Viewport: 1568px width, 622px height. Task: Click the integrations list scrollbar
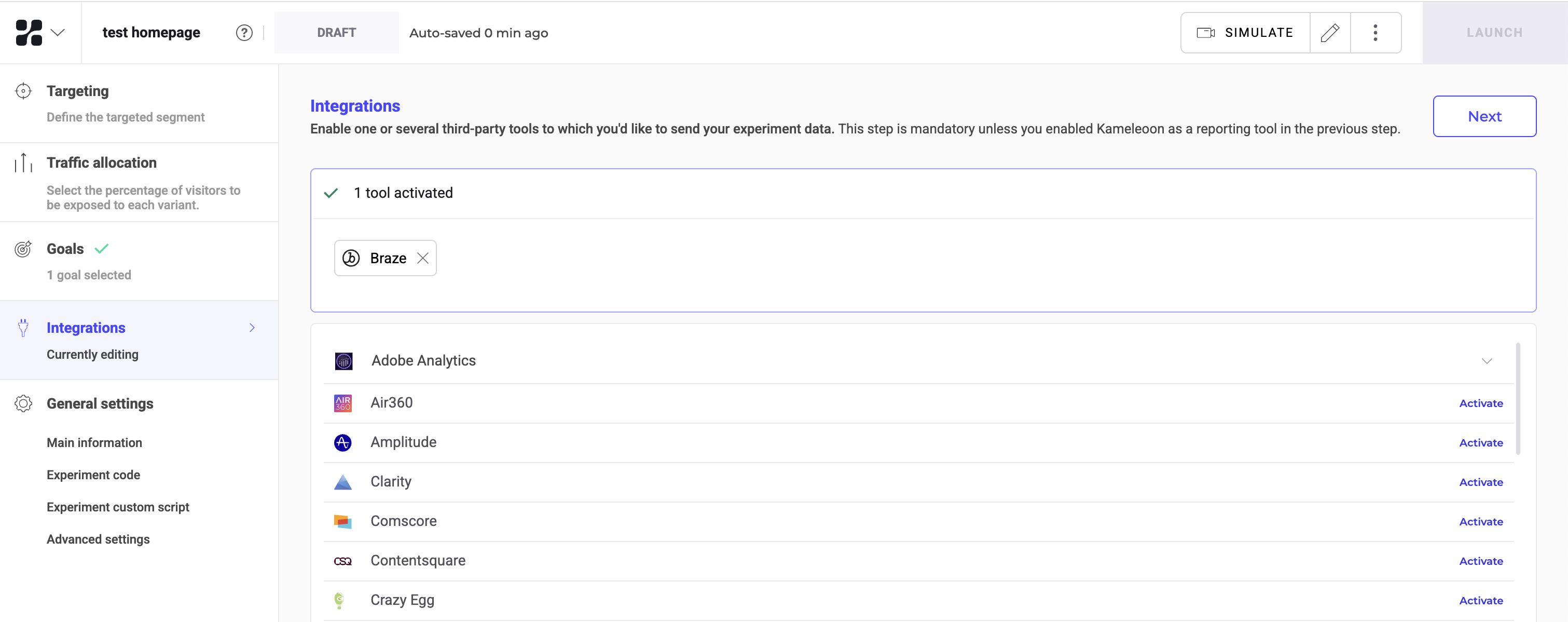[1518, 399]
